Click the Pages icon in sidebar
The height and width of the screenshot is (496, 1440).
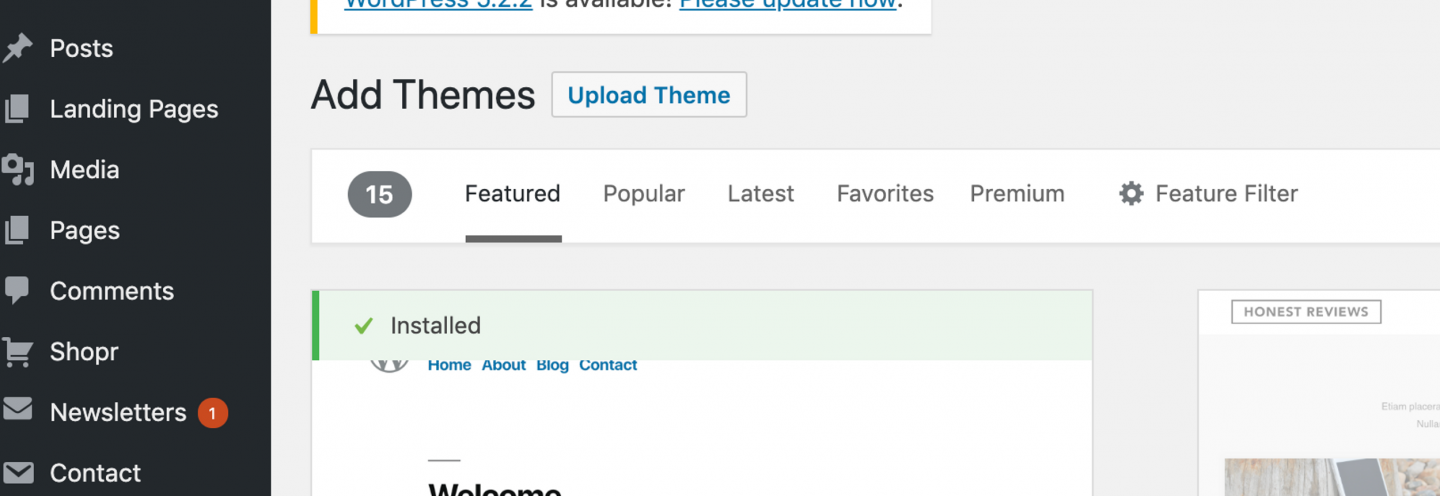17,231
